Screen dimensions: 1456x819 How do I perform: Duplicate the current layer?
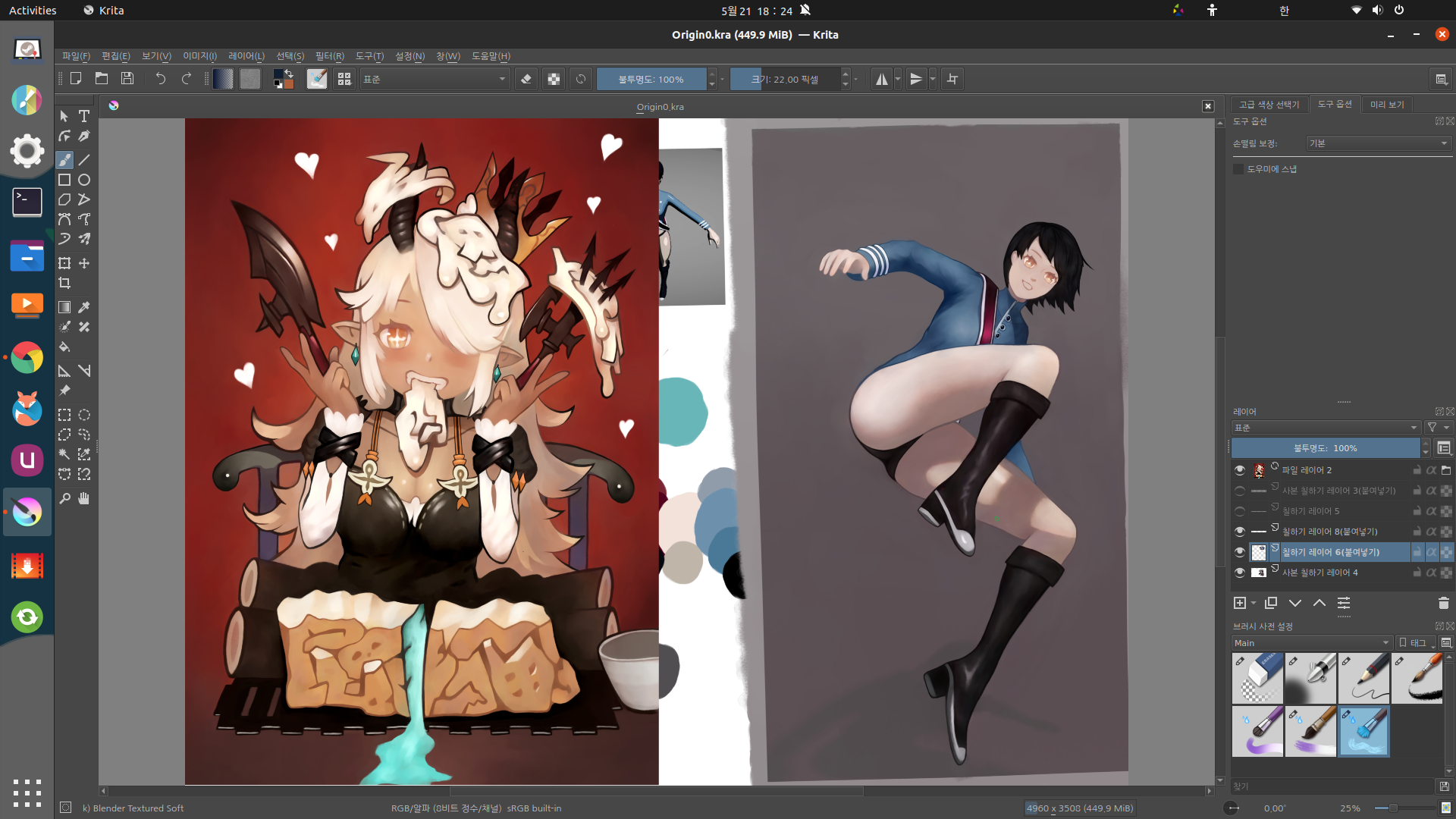(1271, 603)
